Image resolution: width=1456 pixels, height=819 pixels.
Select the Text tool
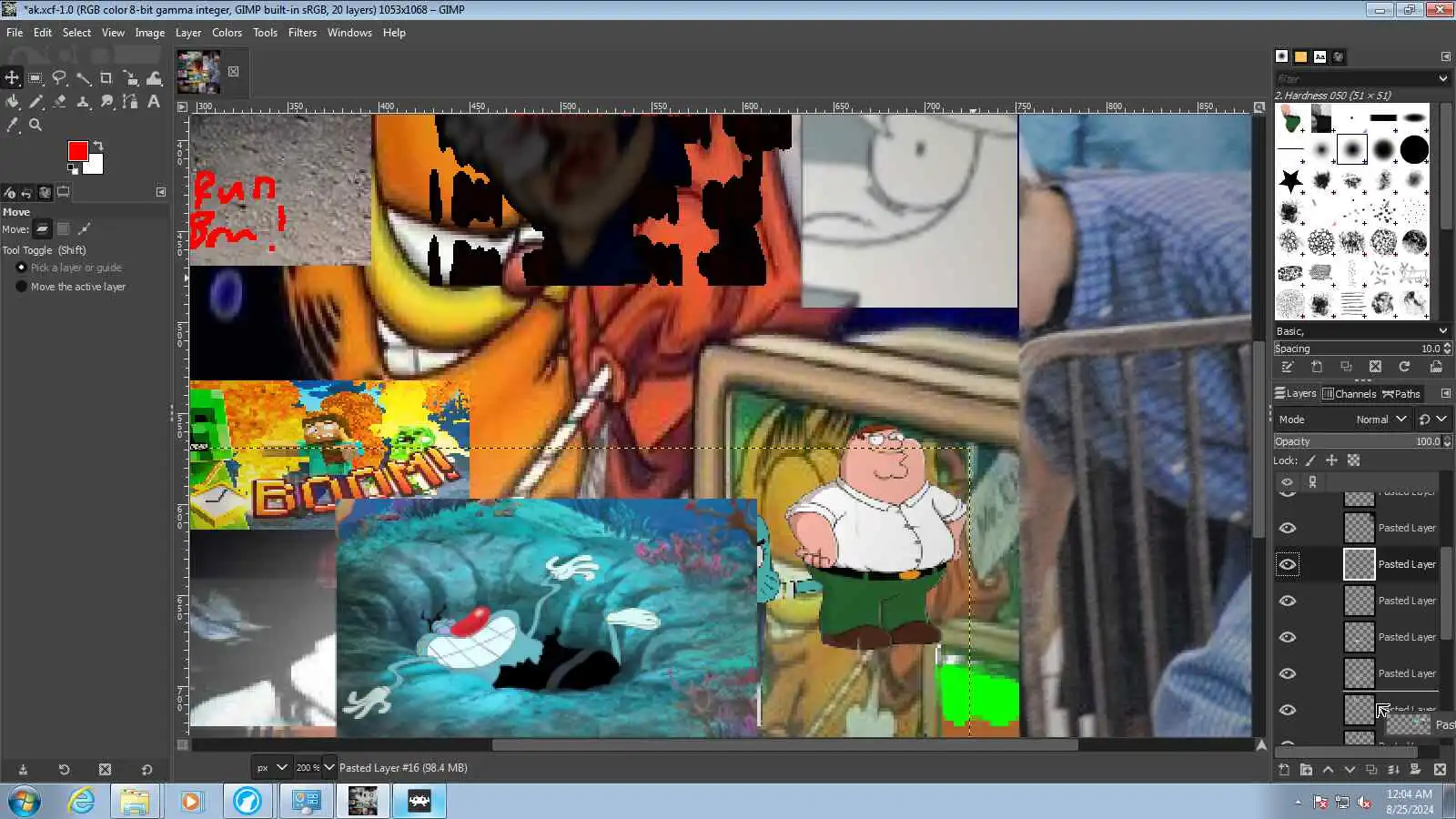tap(154, 102)
